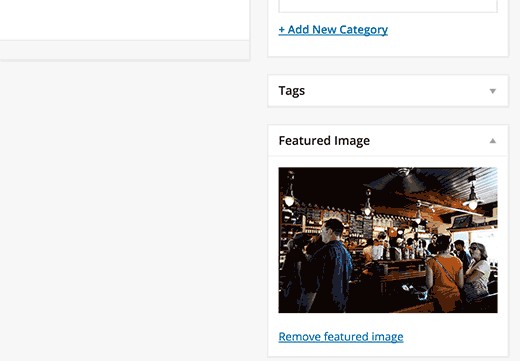Screen dimensions: 520x361
Task: Click the Tags panel title
Action: pos(292,91)
